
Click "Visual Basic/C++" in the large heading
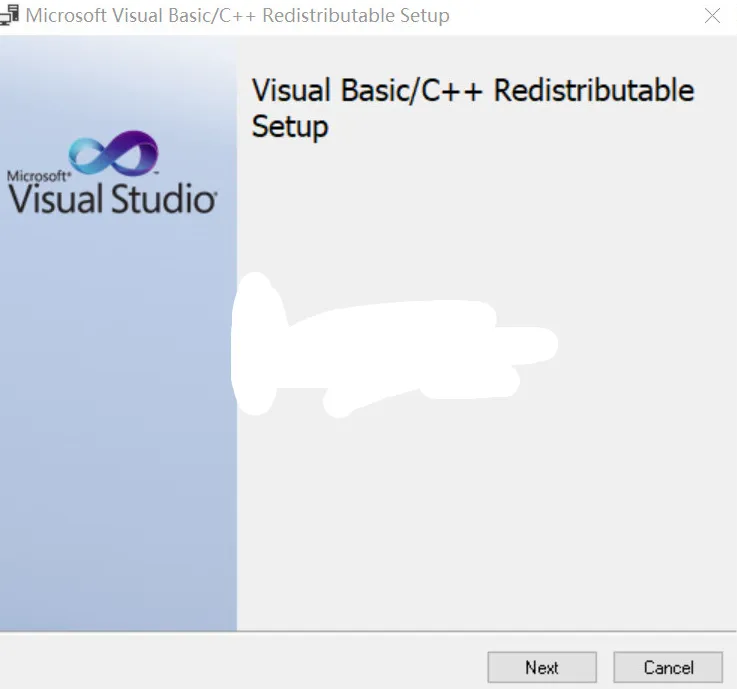coord(368,90)
